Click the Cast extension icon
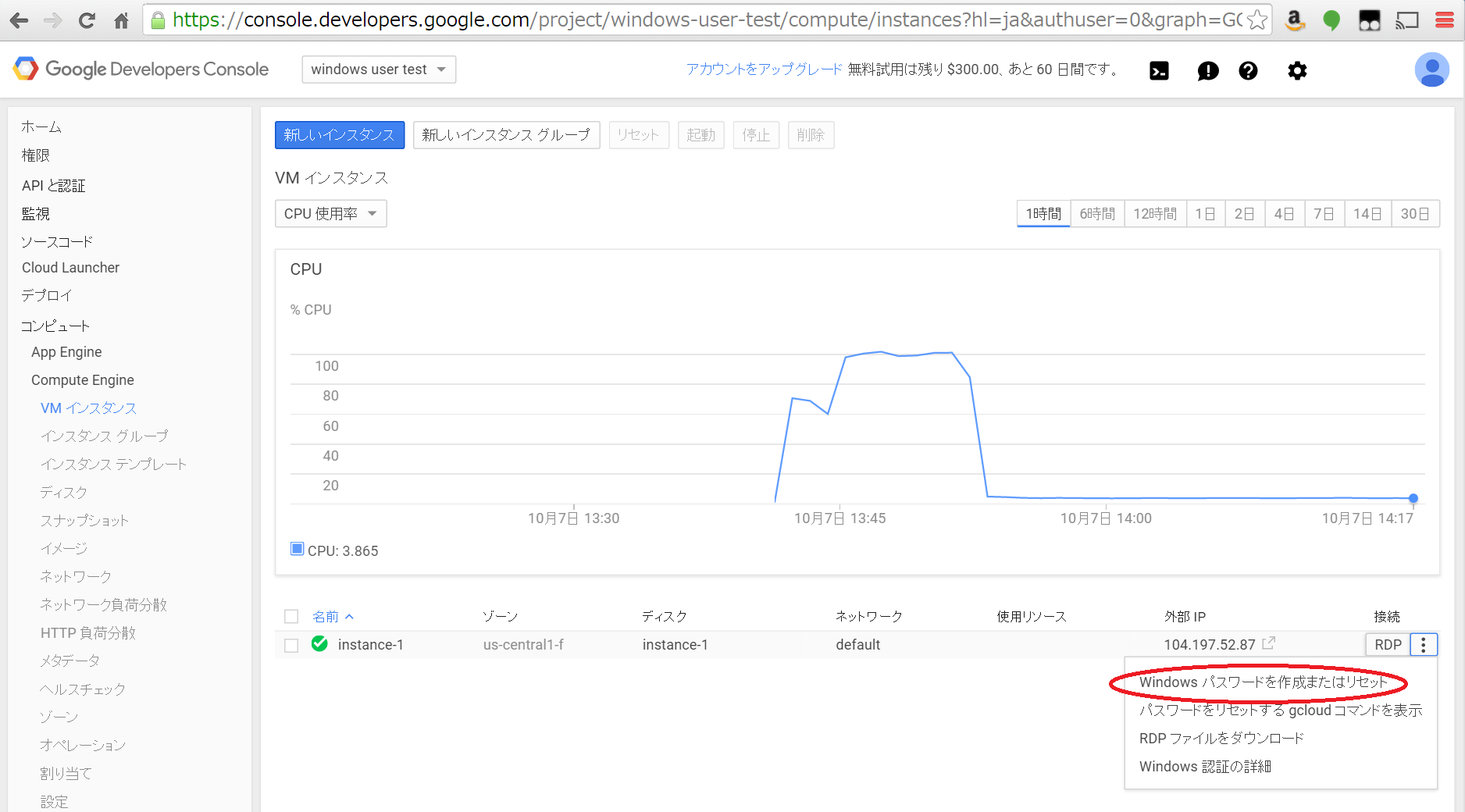 coord(1407,20)
